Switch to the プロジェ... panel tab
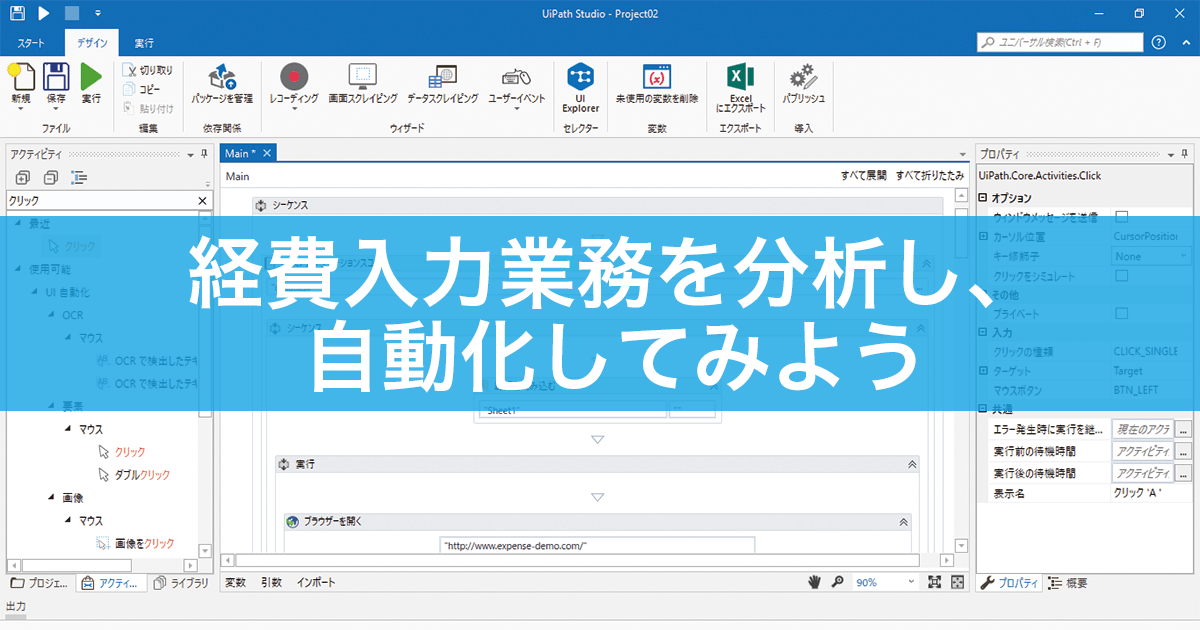Image resolution: width=1200 pixels, height=630 pixels. pyautogui.click(x=40, y=583)
